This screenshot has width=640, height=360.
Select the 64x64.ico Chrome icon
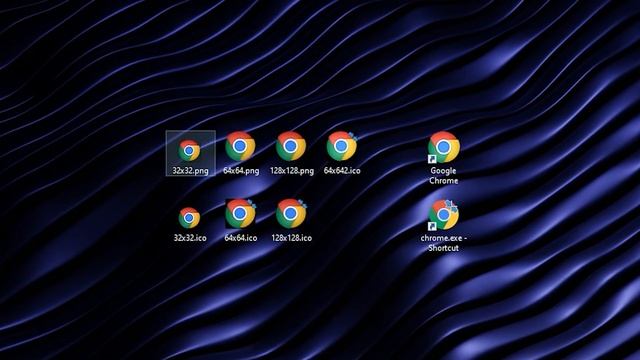pos(240,213)
